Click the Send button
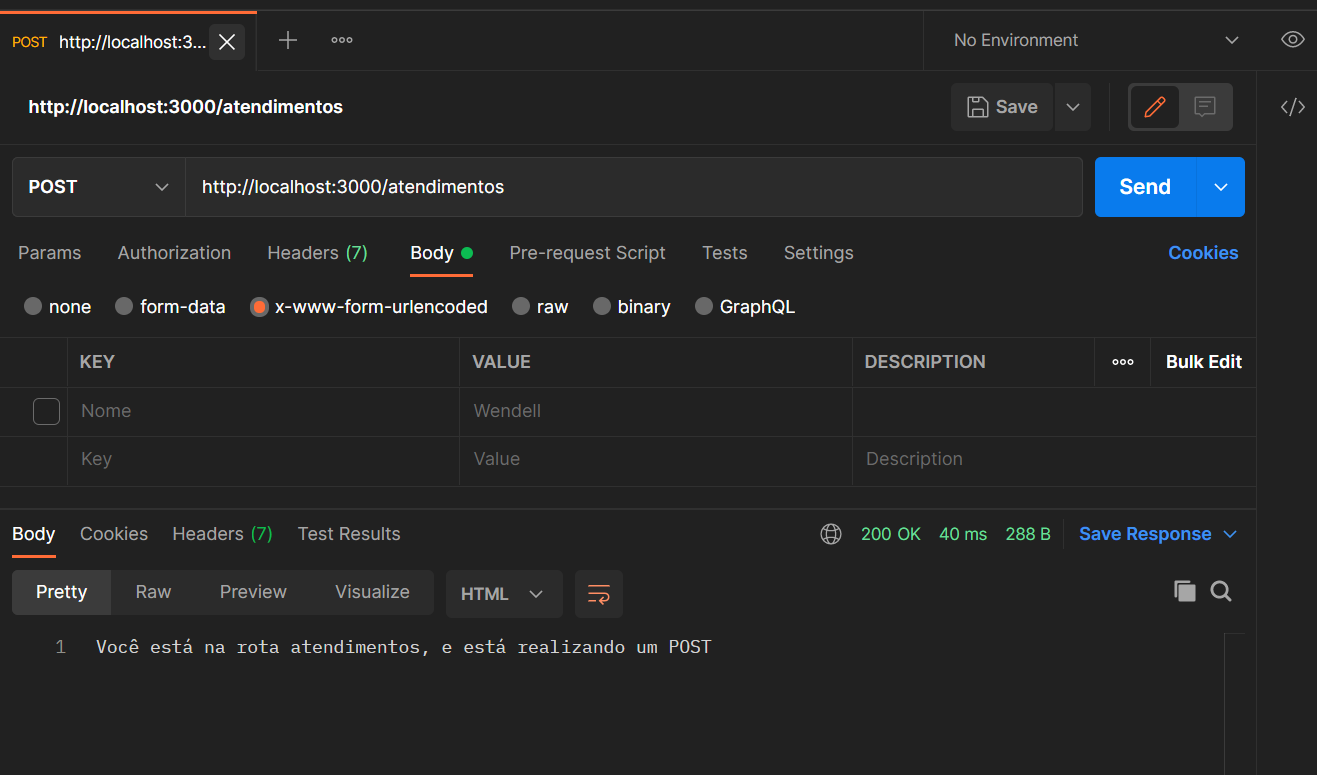 coord(1145,187)
